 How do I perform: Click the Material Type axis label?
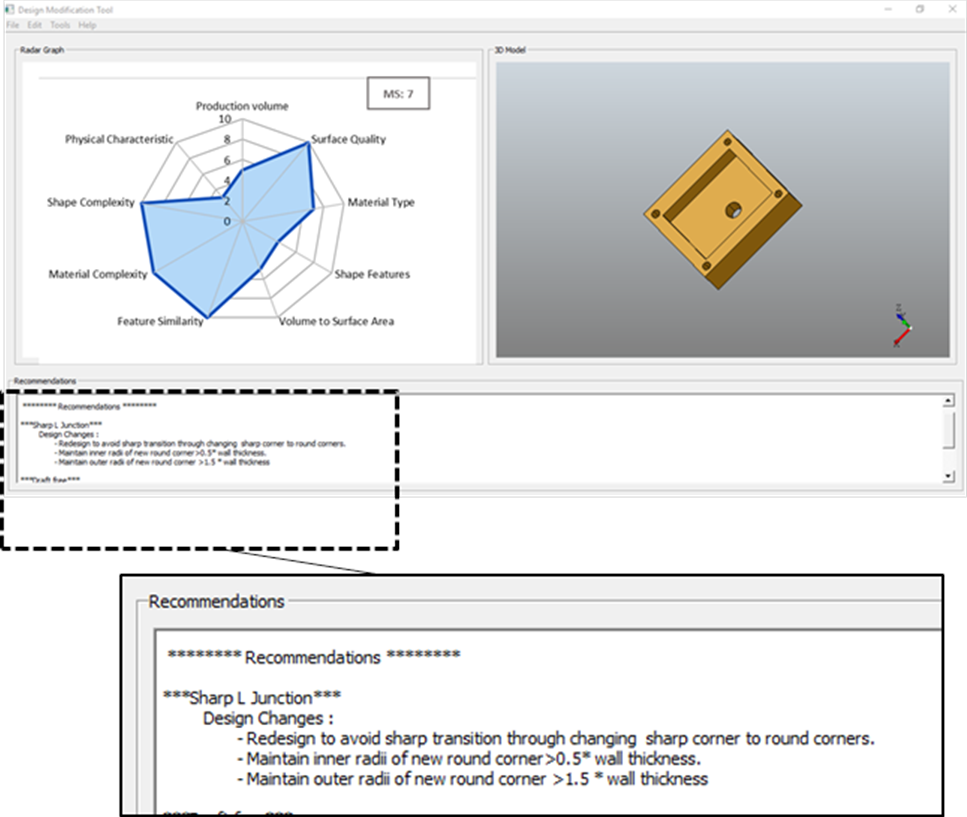click(381, 203)
